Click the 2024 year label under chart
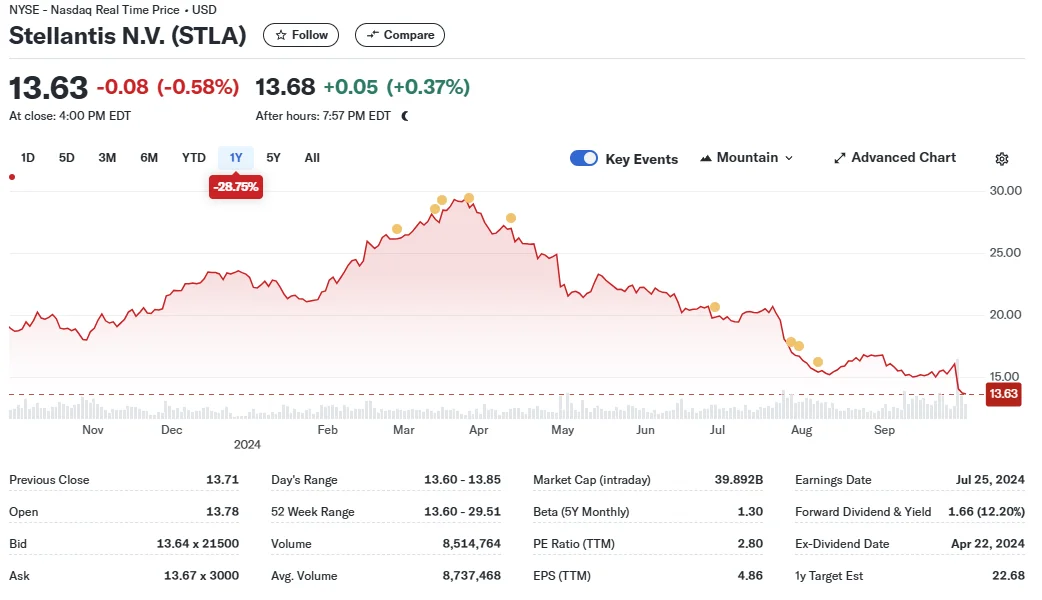This screenshot has height=600, width=1042. coord(247,445)
